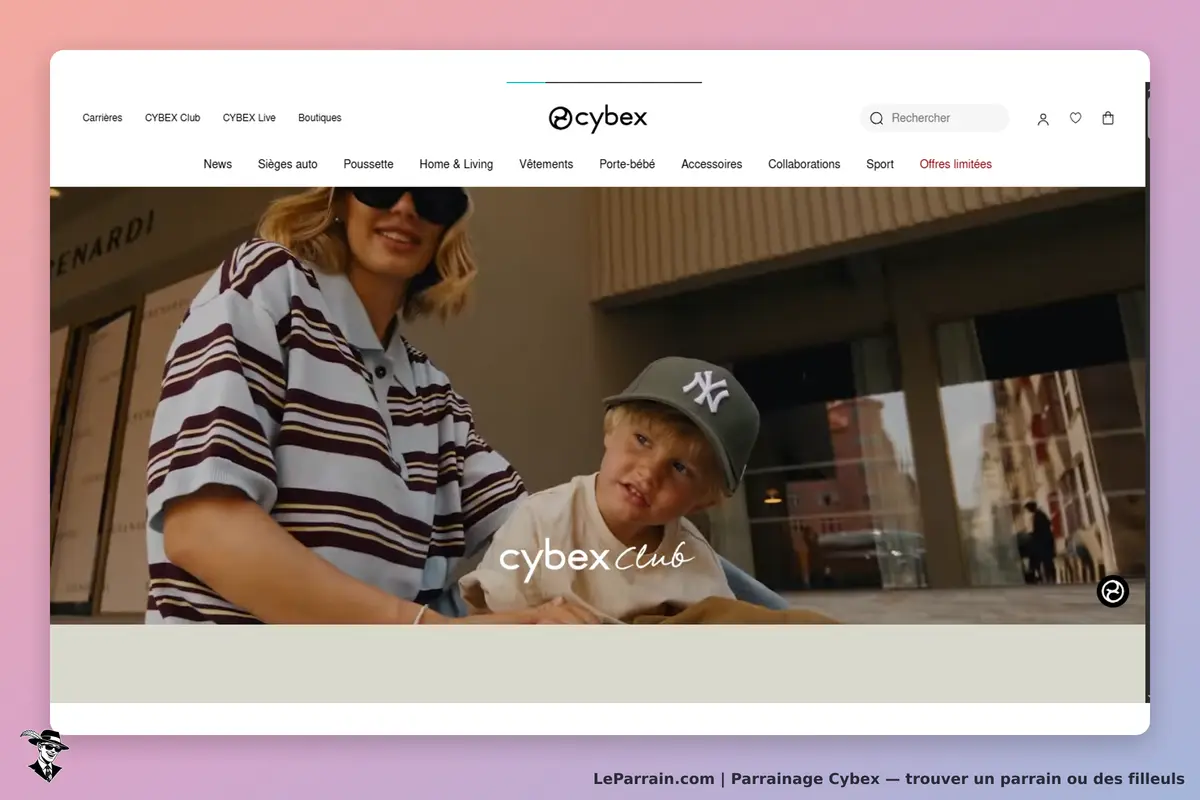Screen dimensions: 1200x800
Task: Open the CYBEX Club link
Action: point(172,118)
